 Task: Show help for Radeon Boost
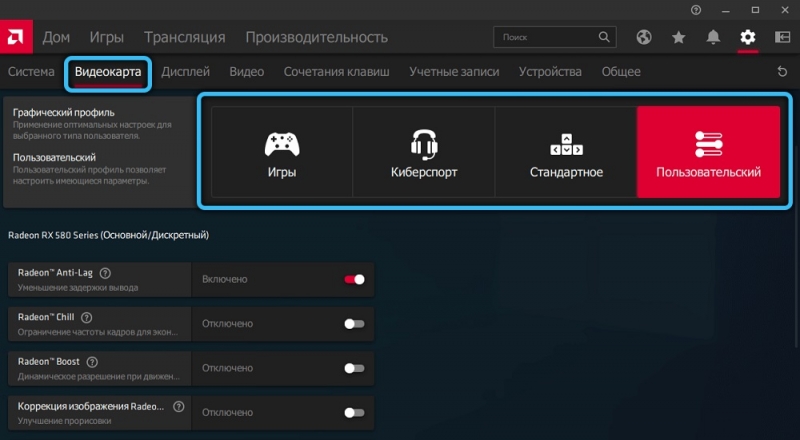pyautogui.click(x=92, y=362)
